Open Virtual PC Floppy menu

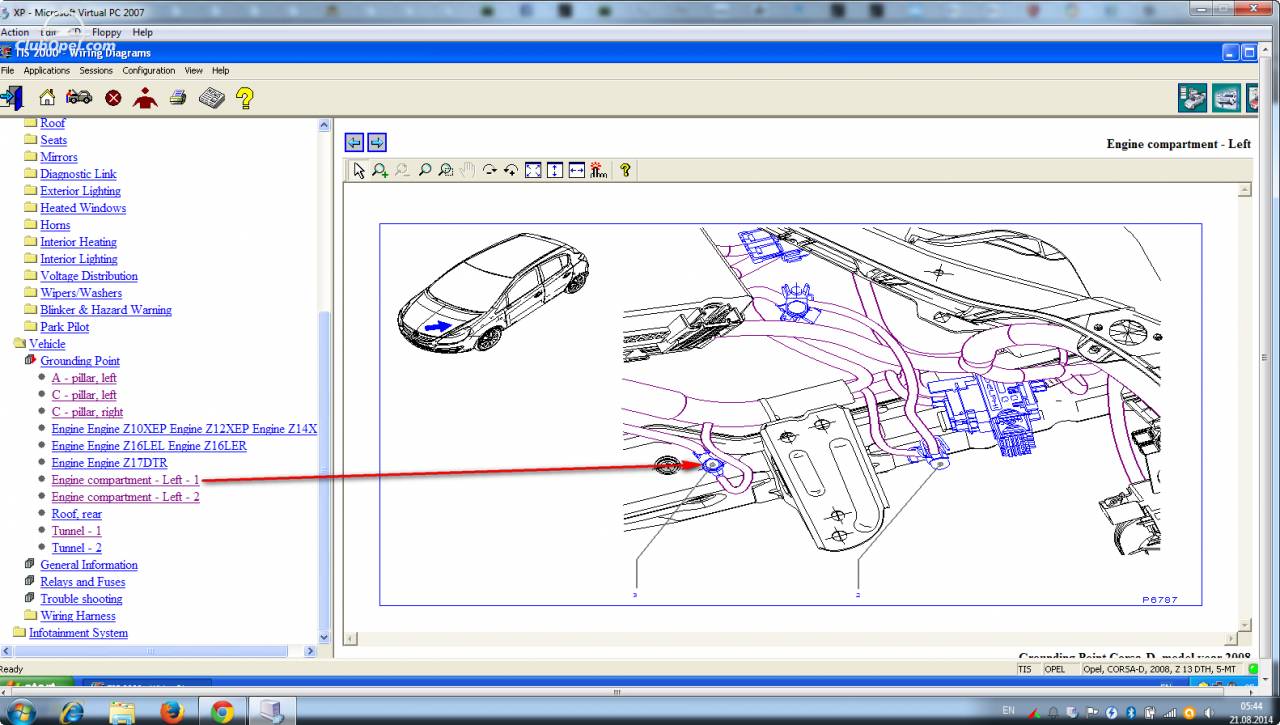pyautogui.click(x=106, y=32)
